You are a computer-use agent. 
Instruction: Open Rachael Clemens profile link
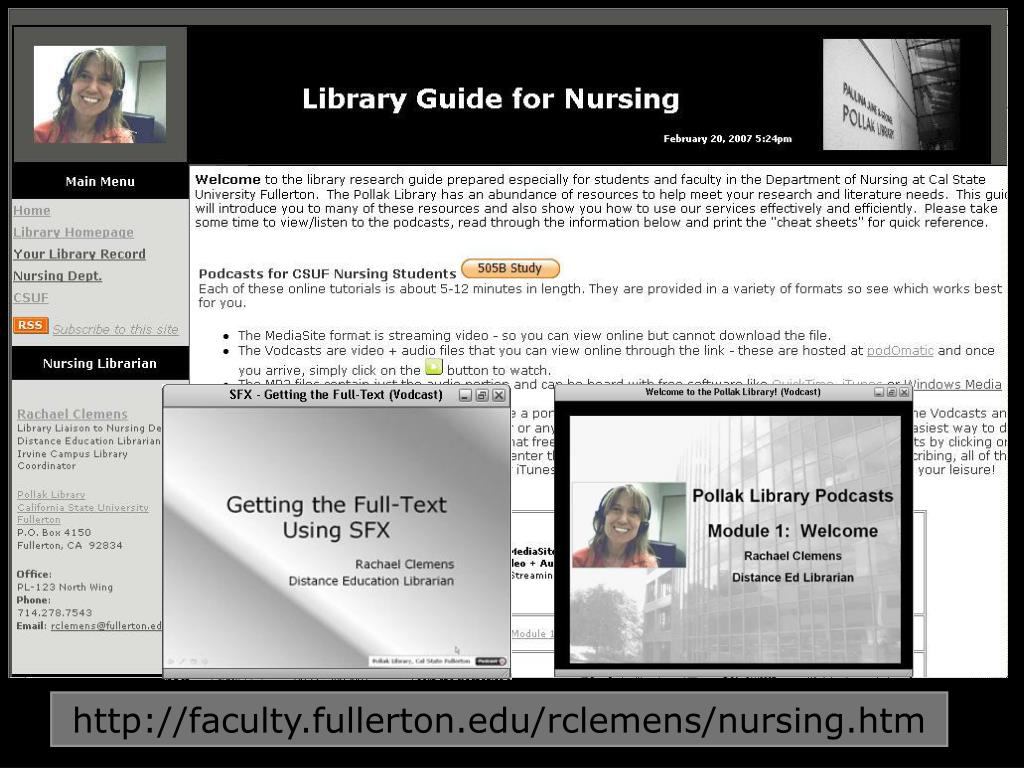coord(72,414)
